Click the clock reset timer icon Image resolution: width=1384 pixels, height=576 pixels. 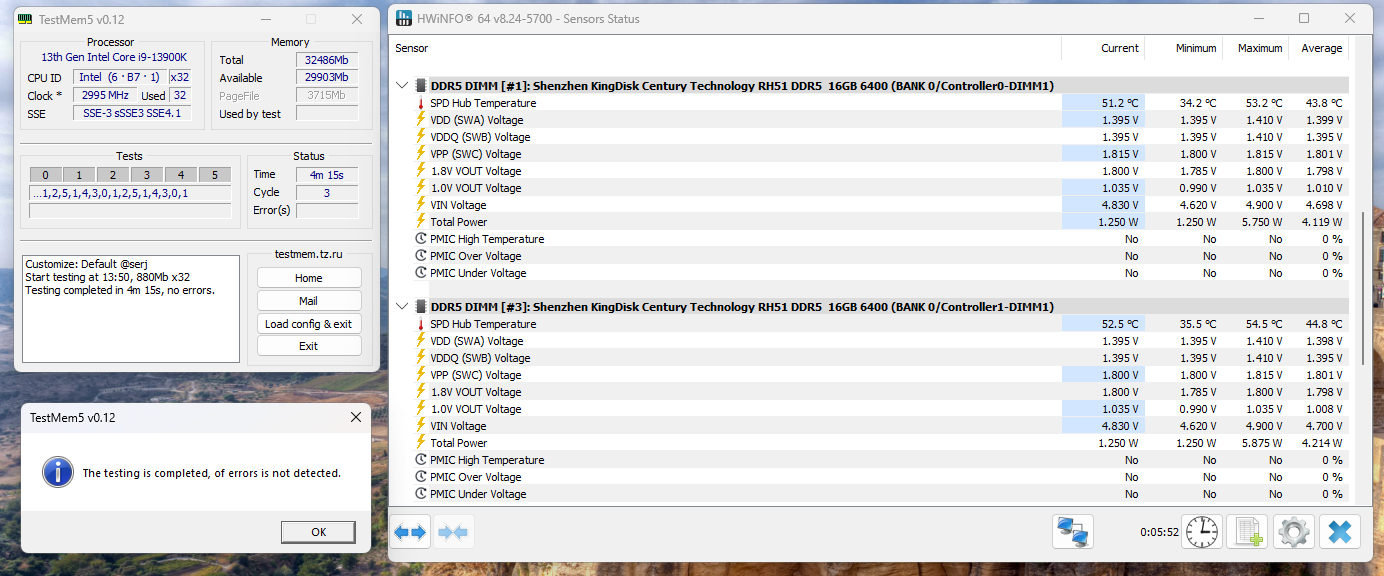1202,531
